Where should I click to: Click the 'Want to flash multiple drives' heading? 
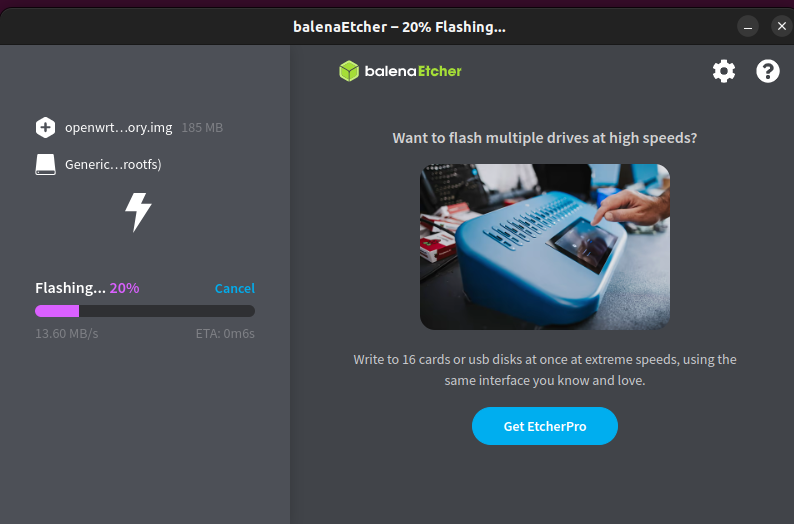pos(545,138)
